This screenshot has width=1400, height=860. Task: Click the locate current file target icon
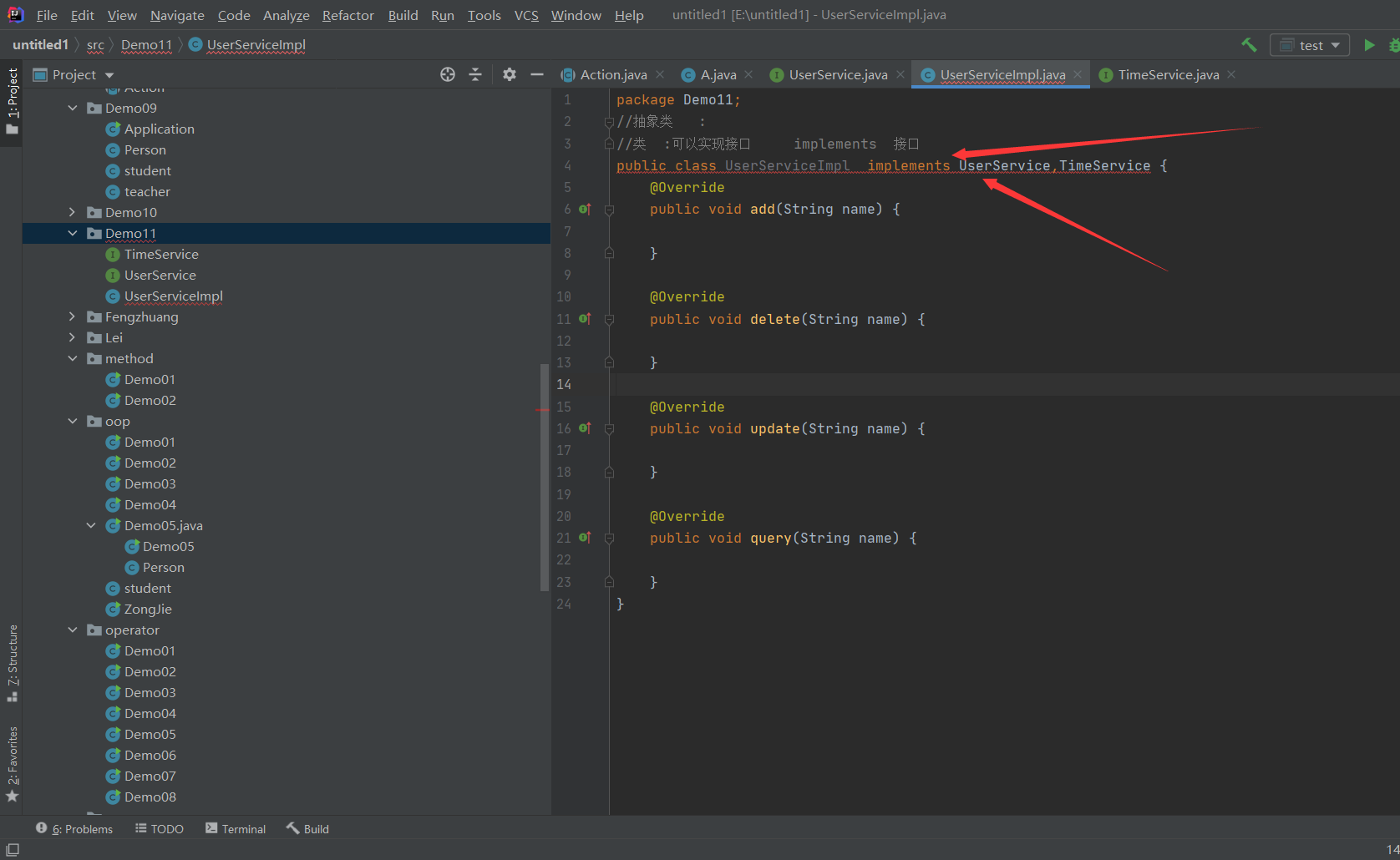click(x=448, y=74)
